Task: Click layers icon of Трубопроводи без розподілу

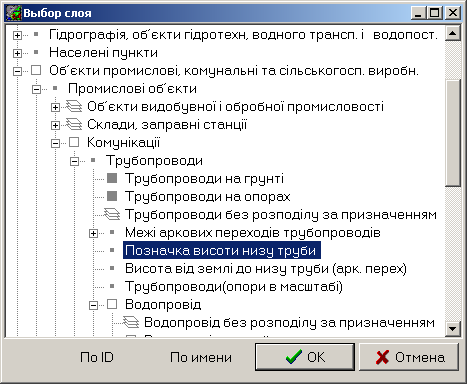Action: [112, 214]
